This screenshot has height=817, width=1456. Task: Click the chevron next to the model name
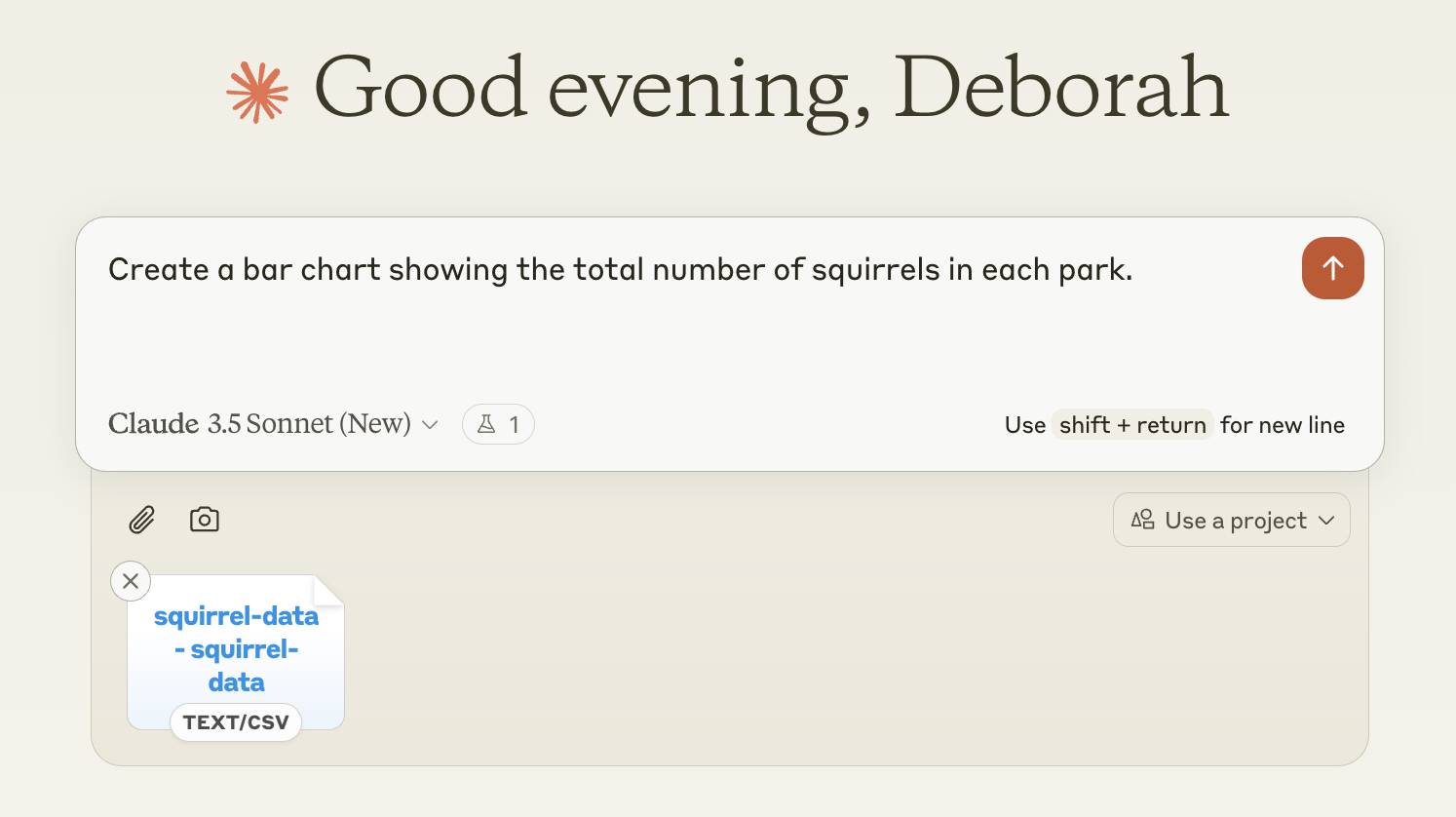coord(430,425)
